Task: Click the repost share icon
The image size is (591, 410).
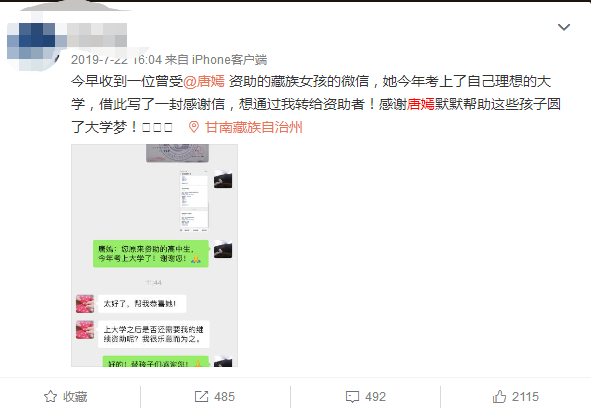Action: [201, 396]
